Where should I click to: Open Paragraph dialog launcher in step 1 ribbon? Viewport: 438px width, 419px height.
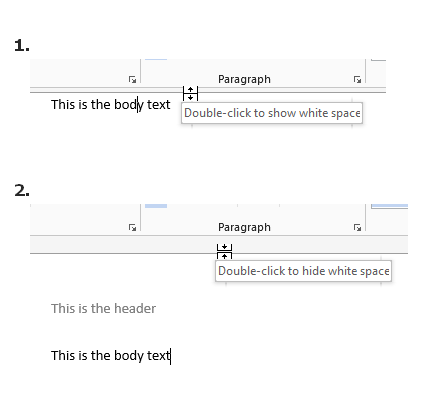coord(357,80)
